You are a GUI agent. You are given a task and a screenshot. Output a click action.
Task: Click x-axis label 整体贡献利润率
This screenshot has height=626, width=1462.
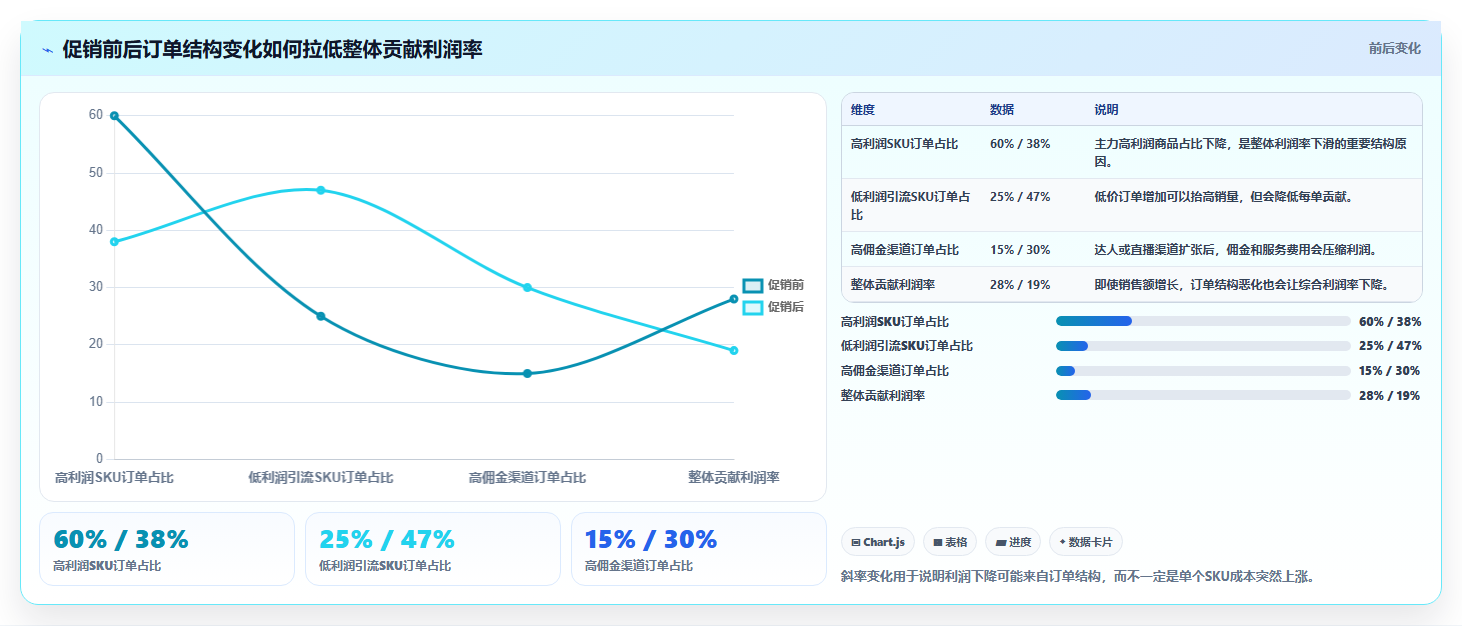734,478
